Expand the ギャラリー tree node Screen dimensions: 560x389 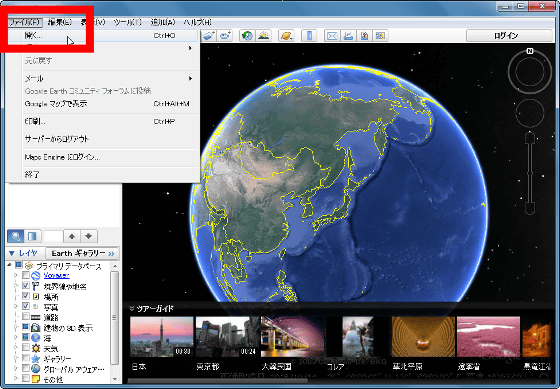[x=16, y=358]
